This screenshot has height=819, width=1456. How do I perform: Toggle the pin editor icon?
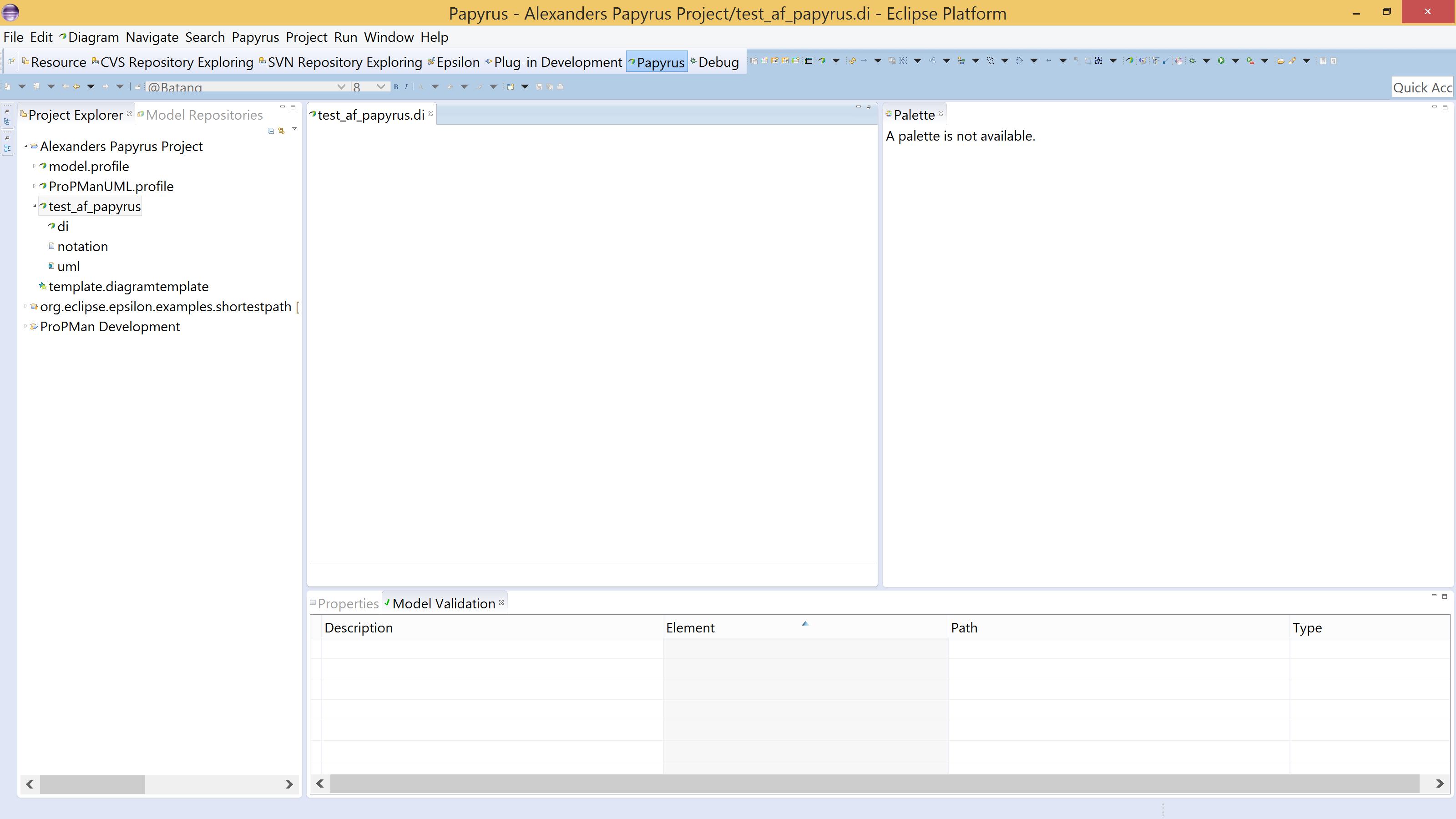137,87
